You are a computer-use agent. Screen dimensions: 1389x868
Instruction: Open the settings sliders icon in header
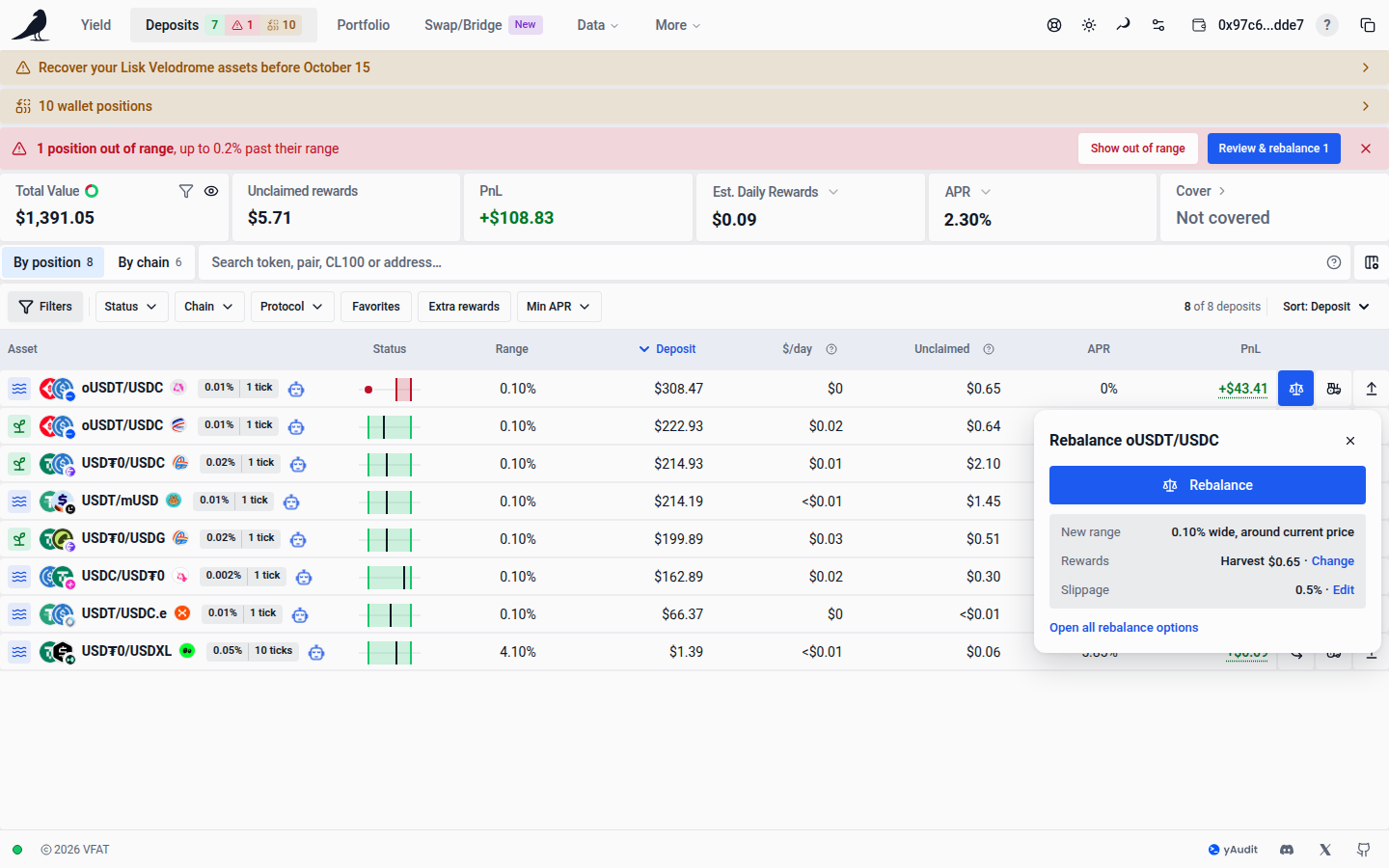point(1158,25)
